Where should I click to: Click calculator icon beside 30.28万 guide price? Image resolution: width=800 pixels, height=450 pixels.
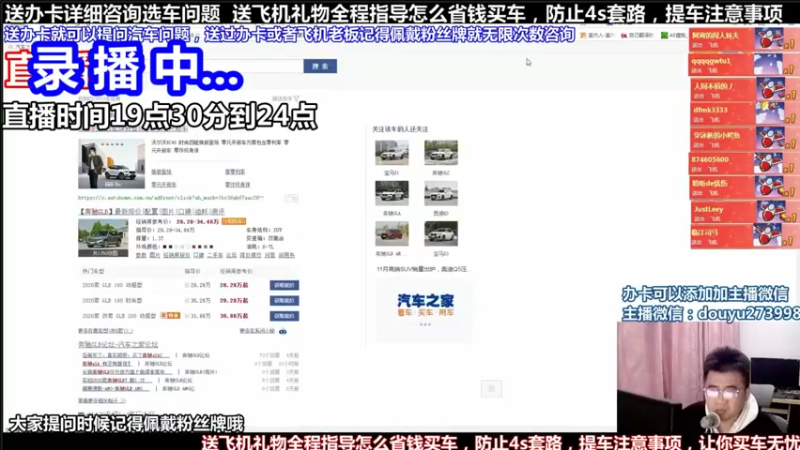187,301
